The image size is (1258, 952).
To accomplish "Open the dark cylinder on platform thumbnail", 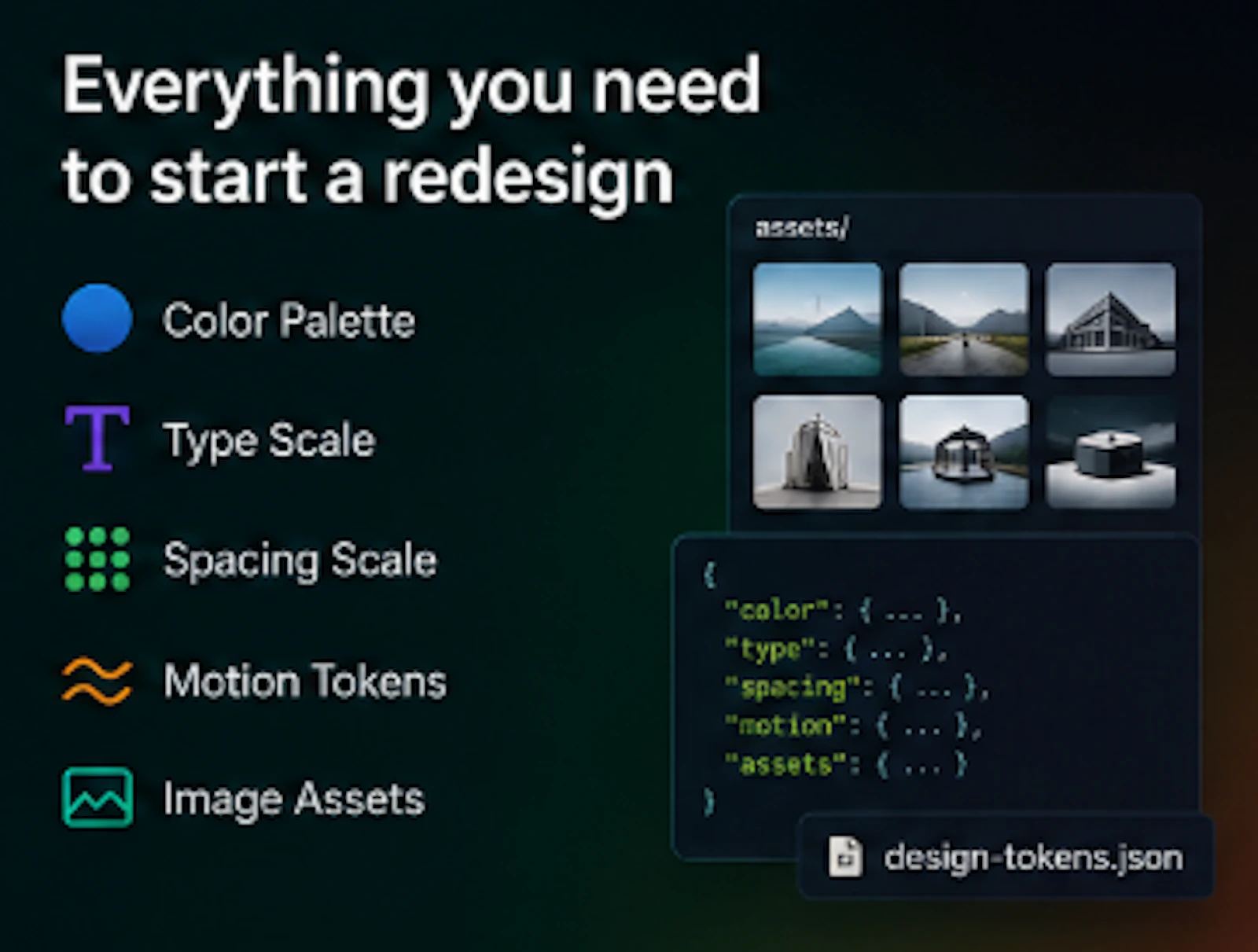I will click(x=1111, y=452).
